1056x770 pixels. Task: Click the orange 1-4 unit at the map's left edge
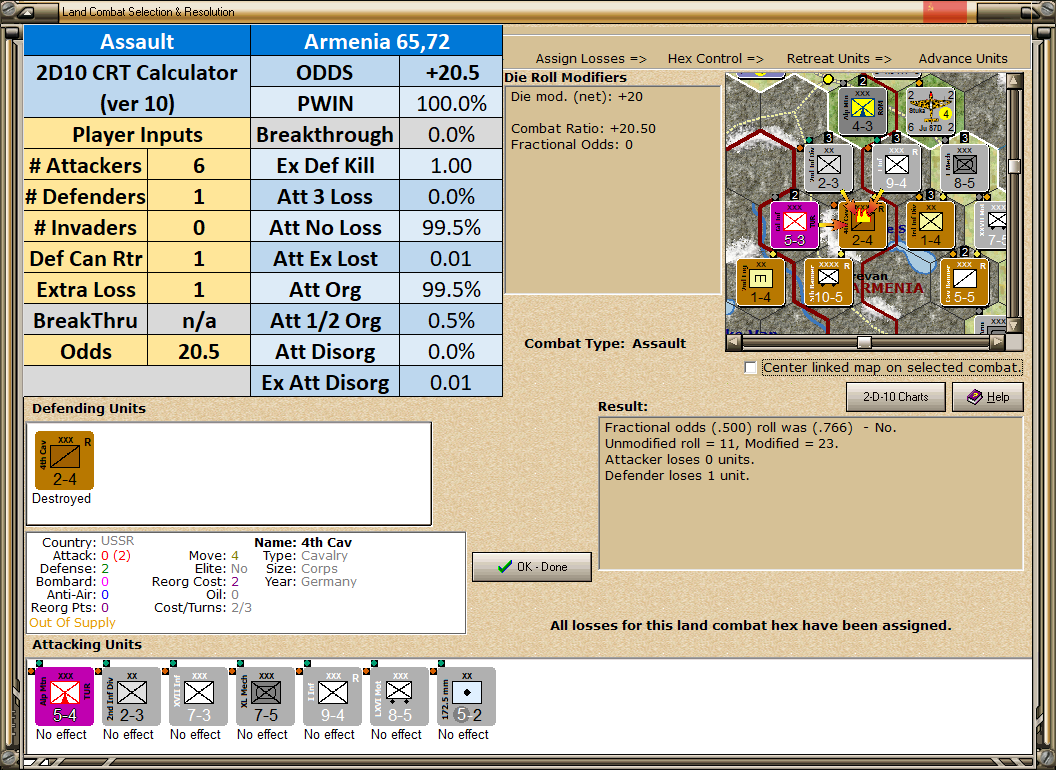pyautogui.click(x=760, y=282)
